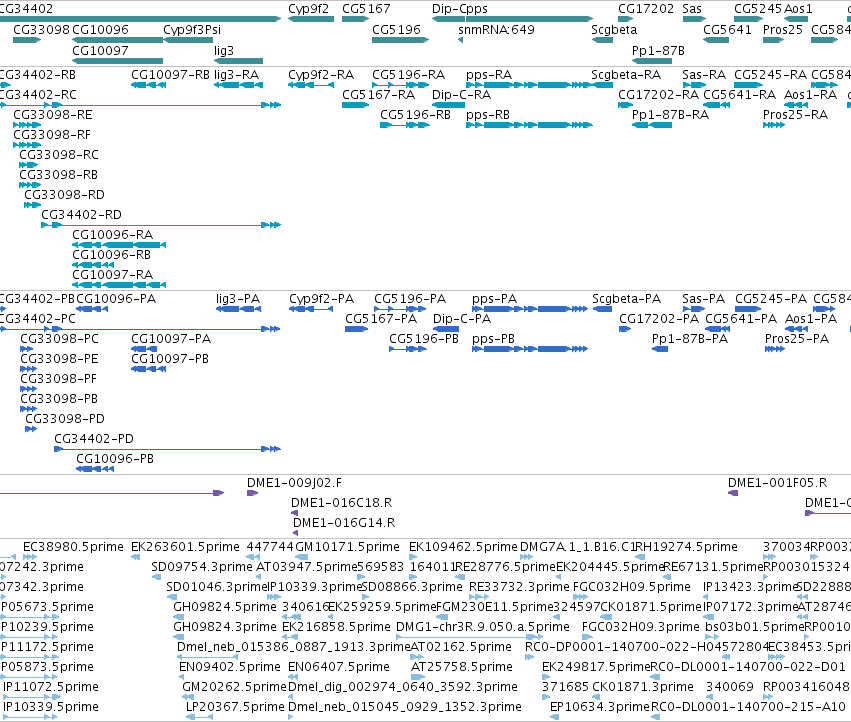
Task: Open the lig3 gene feature
Action: 238,61
